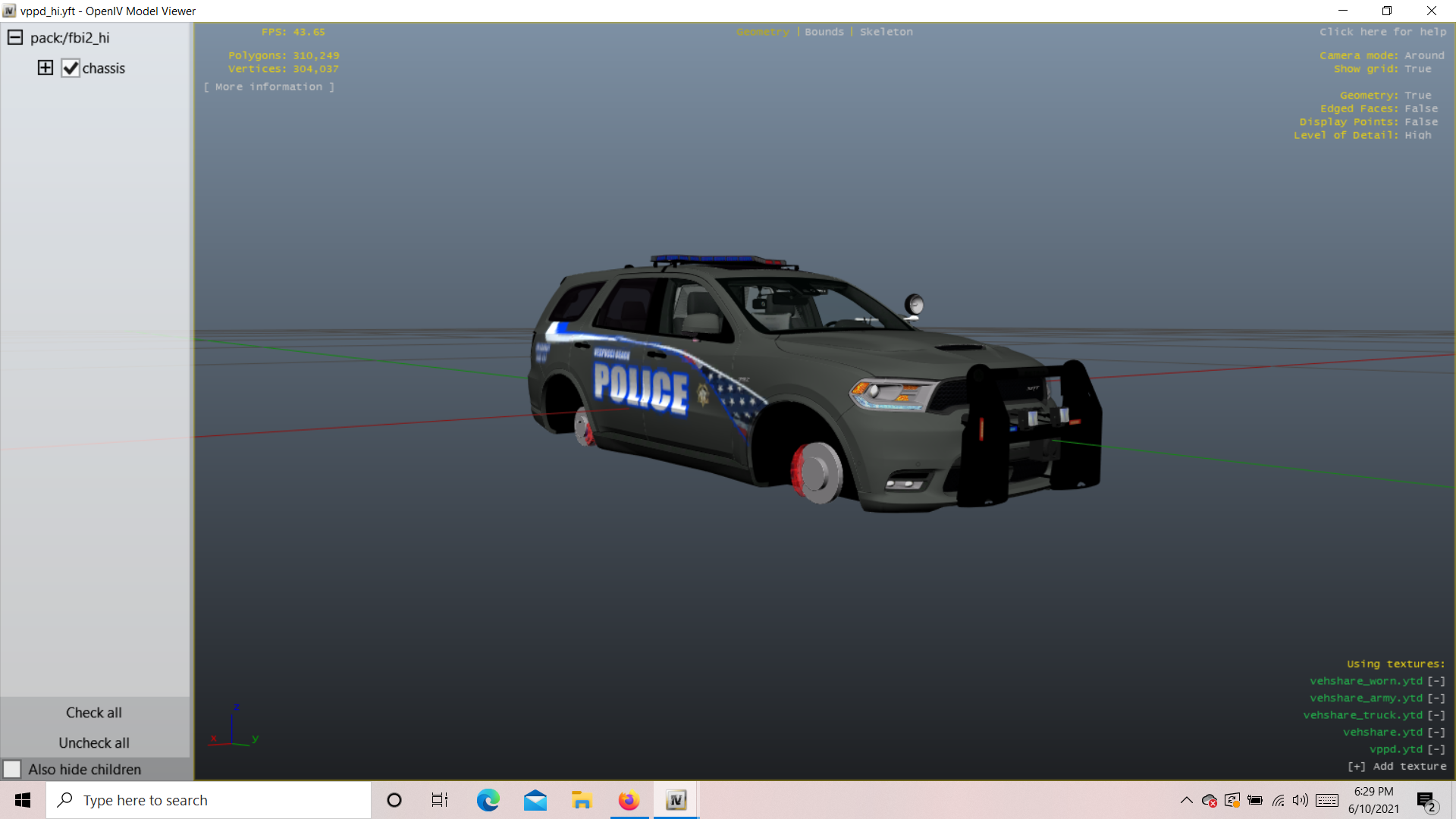Viewport: 1456px width, 819px height.
Task: Enable Also hide children checkbox
Action: pyautogui.click(x=12, y=769)
